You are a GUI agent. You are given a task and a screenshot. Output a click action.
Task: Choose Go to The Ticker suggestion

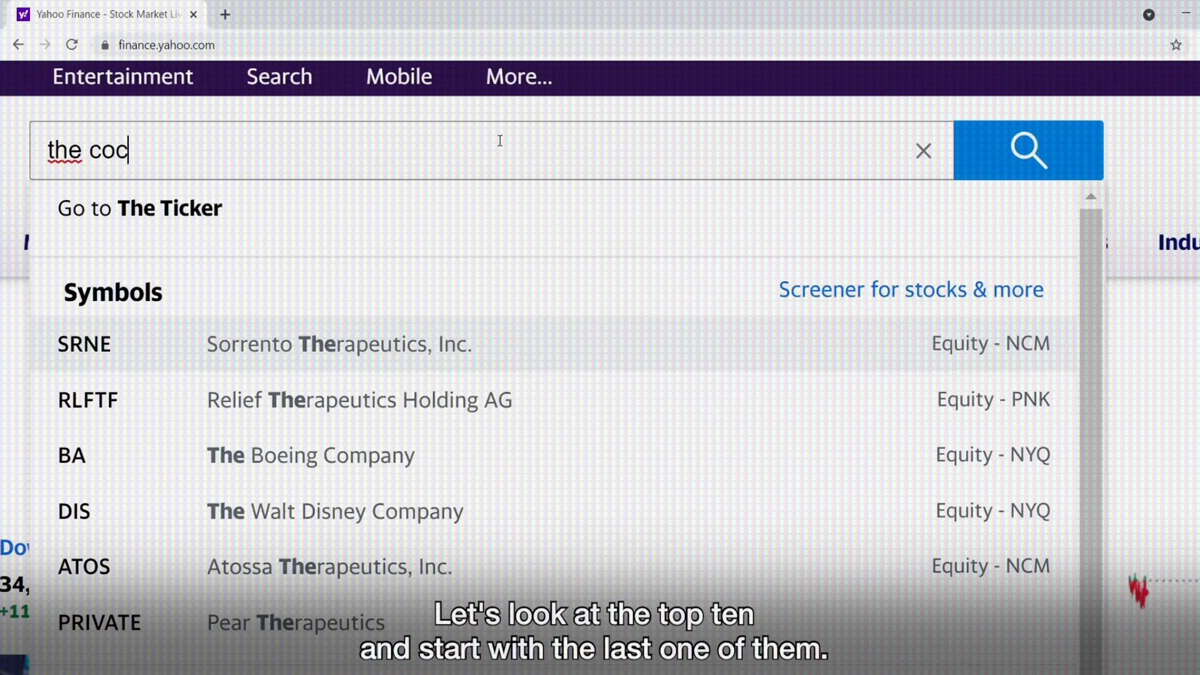(140, 208)
